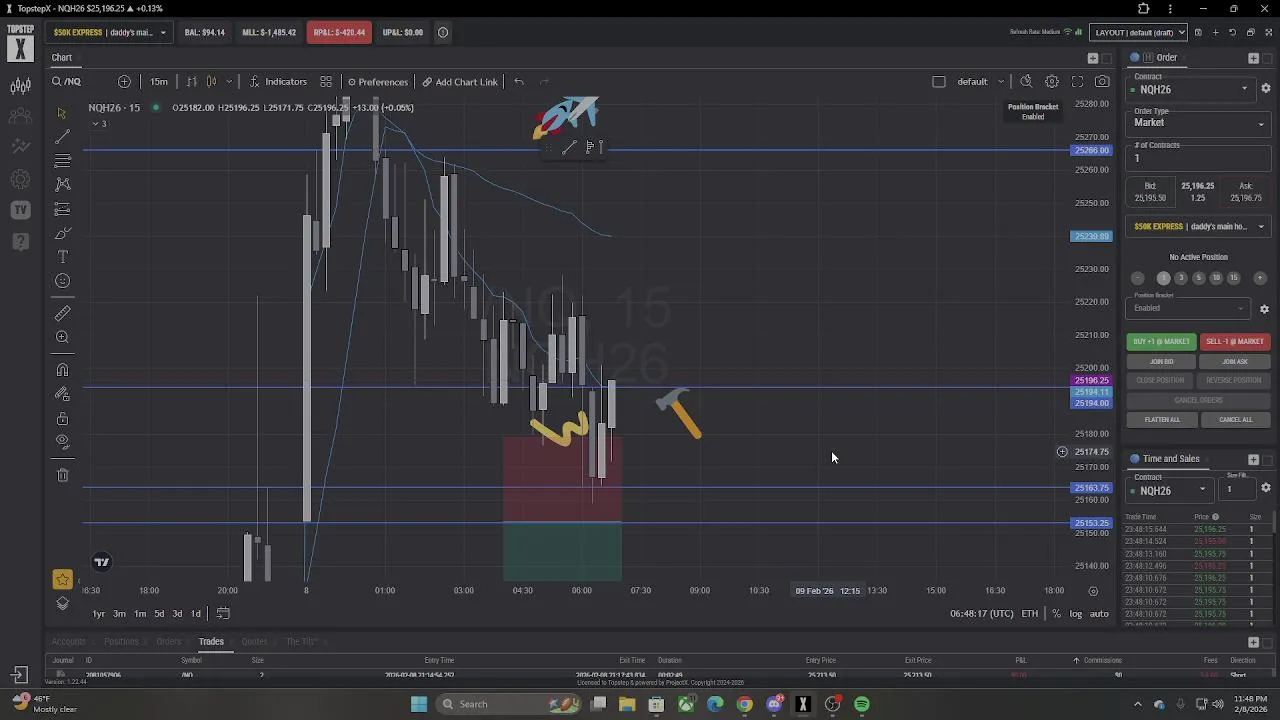Open the TV sidebar icon

20,210
